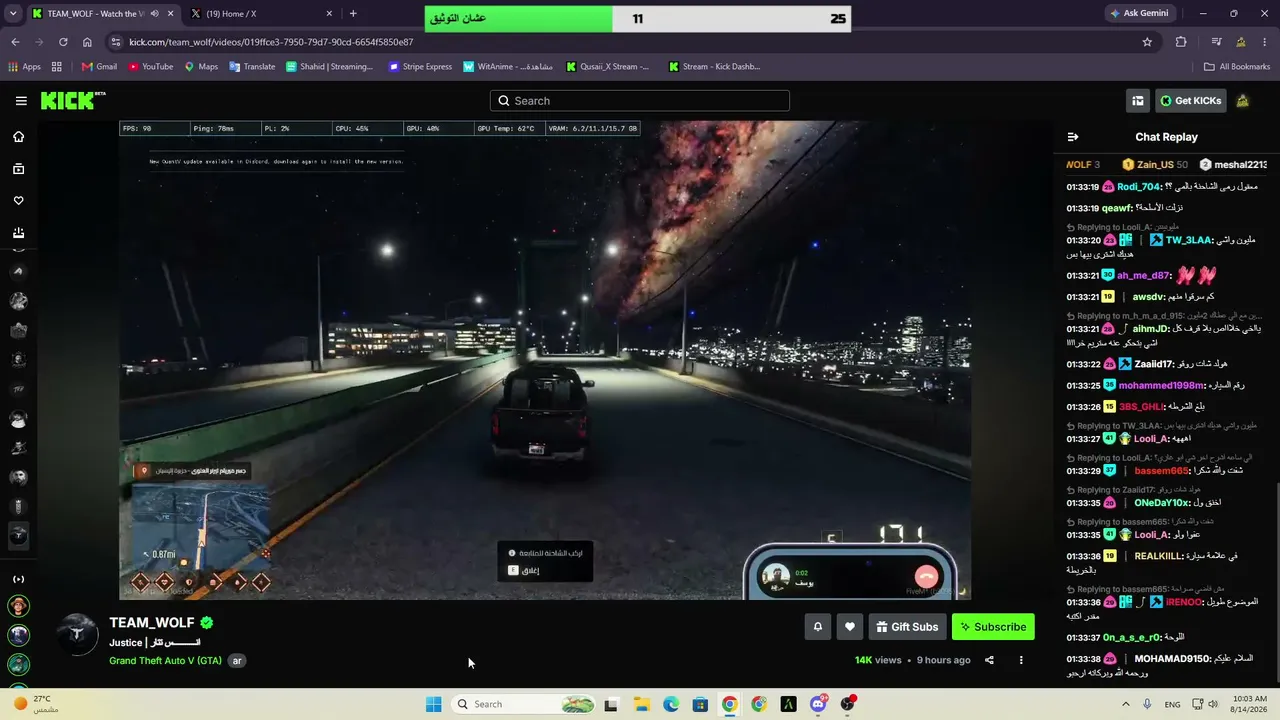Click chat username mohammed1998m

pyautogui.click(x=1161, y=385)
